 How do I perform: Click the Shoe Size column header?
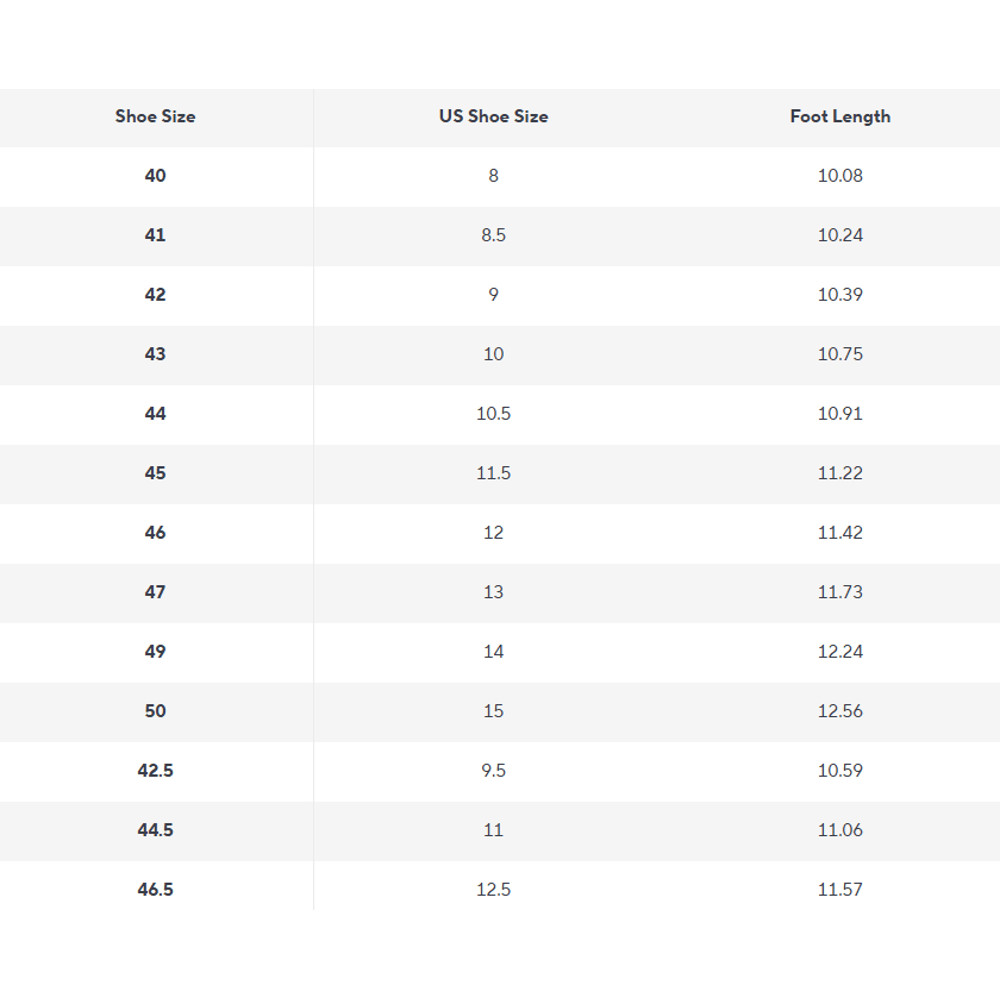[x=155, y=116]
